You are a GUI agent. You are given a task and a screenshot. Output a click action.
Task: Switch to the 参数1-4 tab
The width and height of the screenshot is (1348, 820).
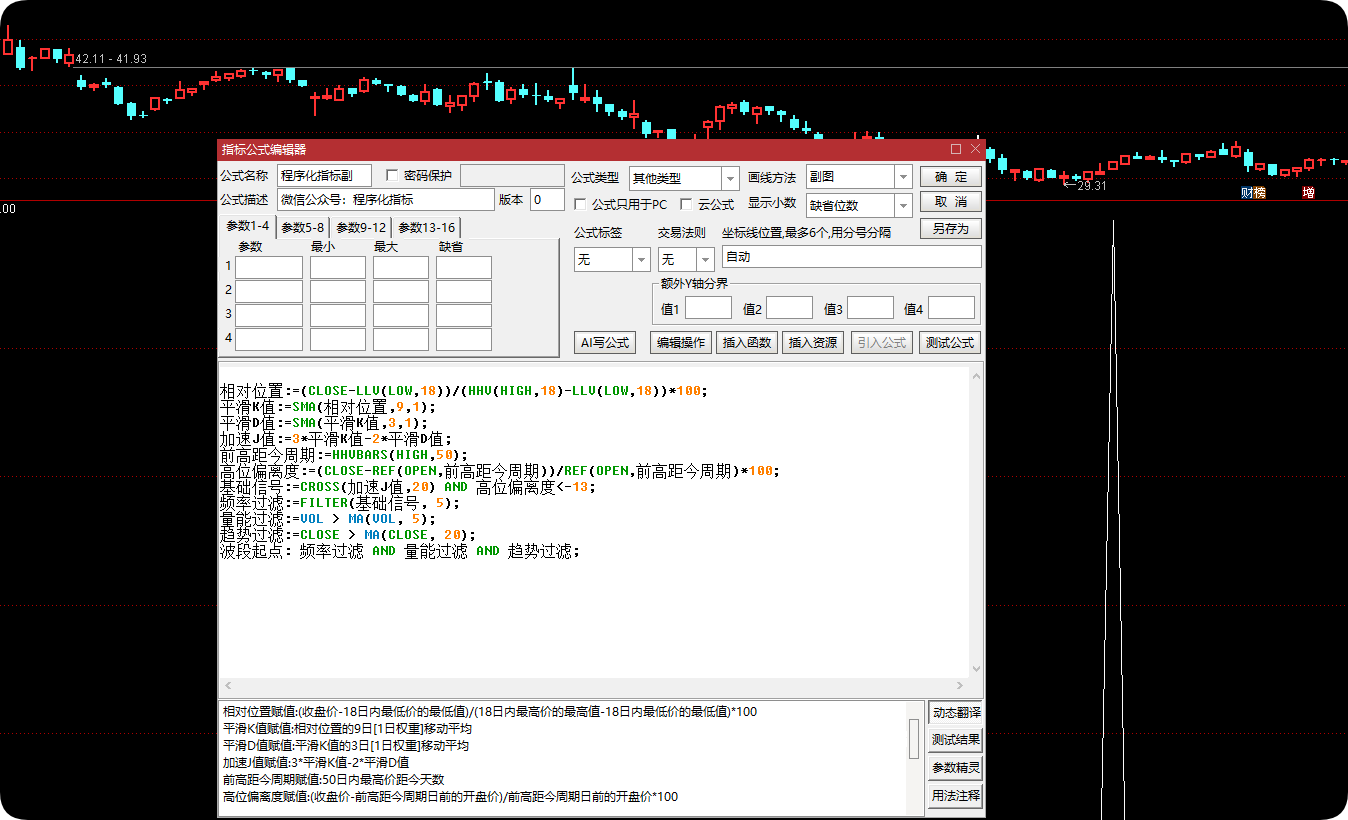click(248, 226)
